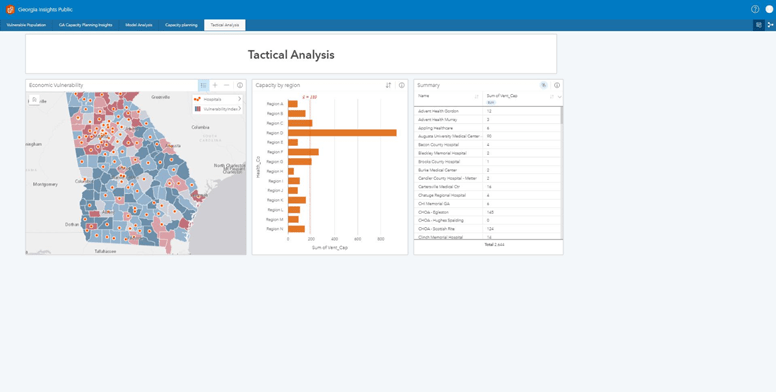Click the Tactical Analysis heading text
The image size is (776, 392).
coord(291,55)
